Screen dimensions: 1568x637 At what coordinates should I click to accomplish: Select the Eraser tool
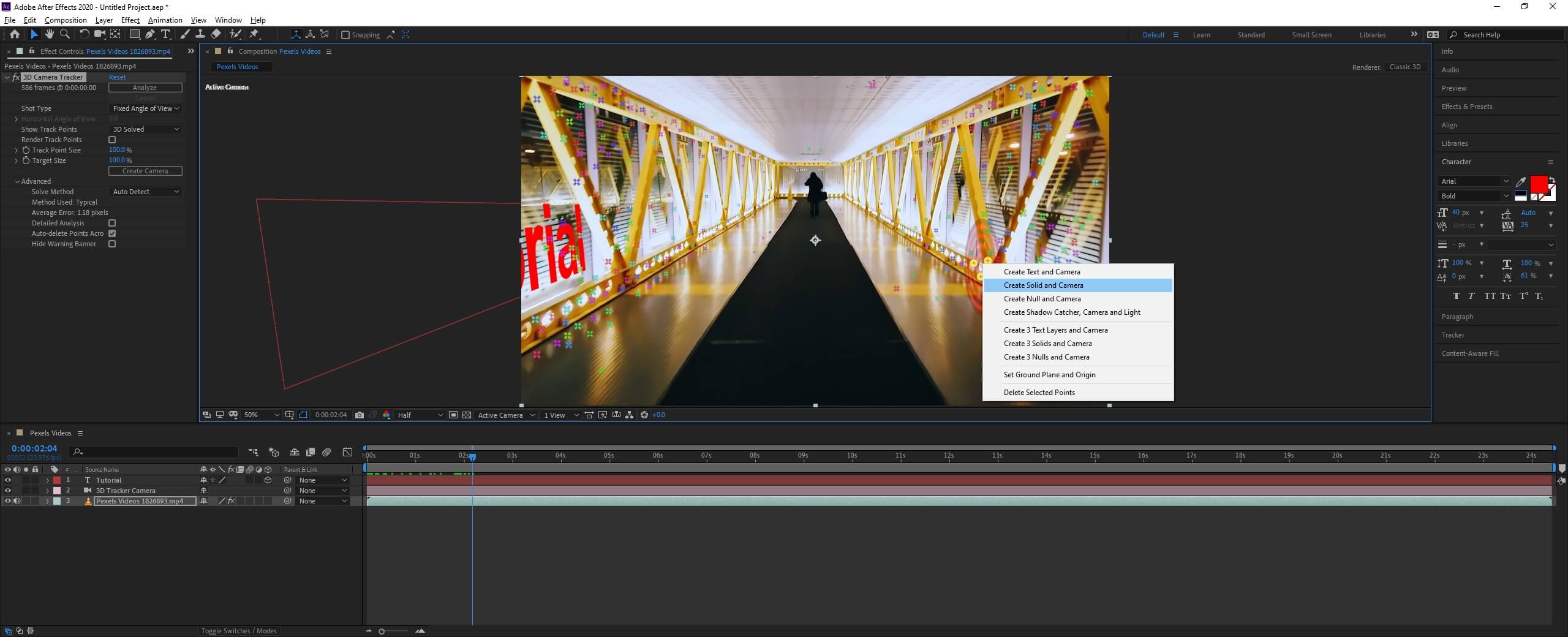(x=216, y=34)
